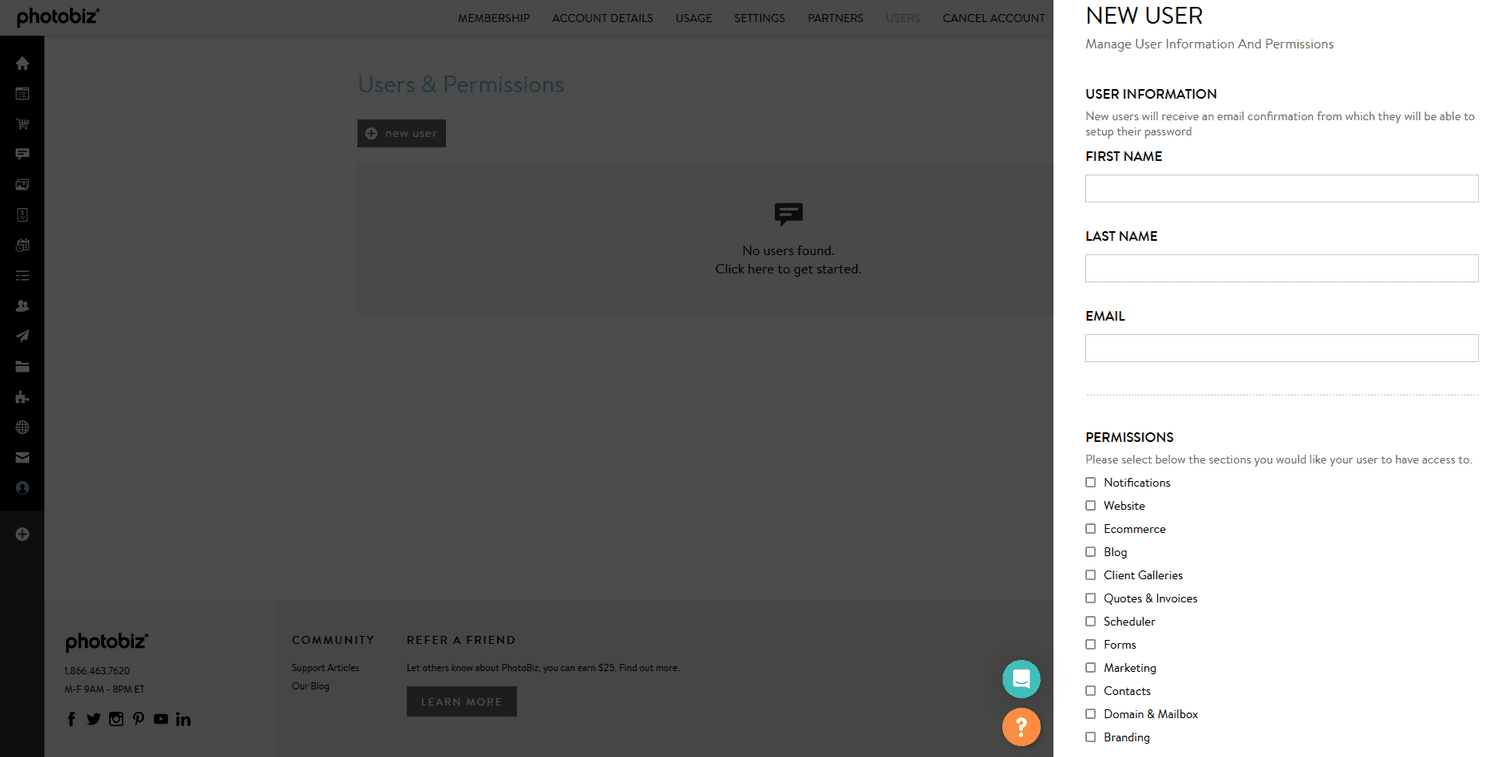Click the Twitter icon in footer
Screen dimensions: 1500x757
(93, 719)
